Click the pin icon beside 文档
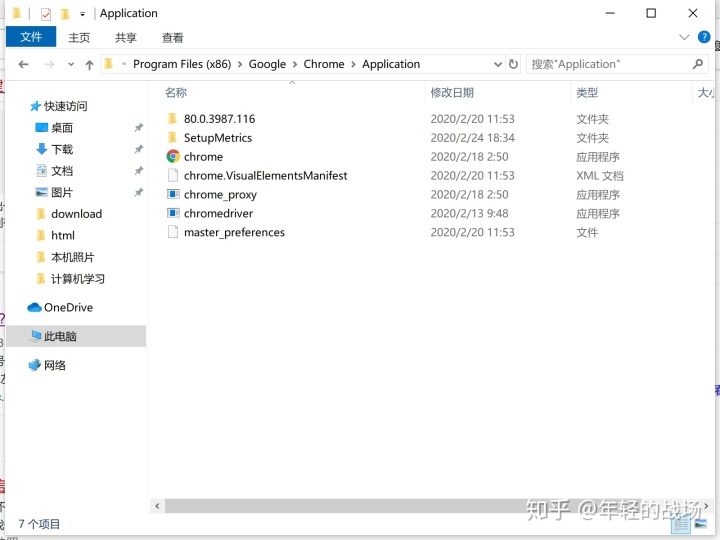Image resolution: width=720 pixels, height=540 pixels. [139, 171]
